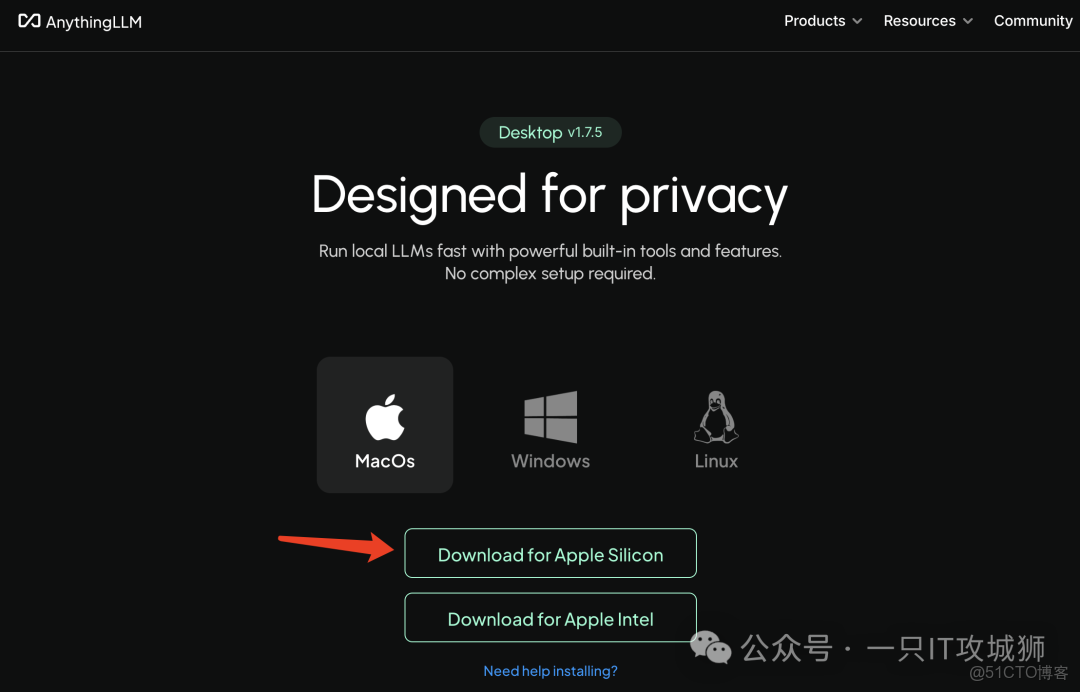This screenshot has height=692, width=1080.
Task: Select the Windows logo icon
Action: click(x=550, y=417)
